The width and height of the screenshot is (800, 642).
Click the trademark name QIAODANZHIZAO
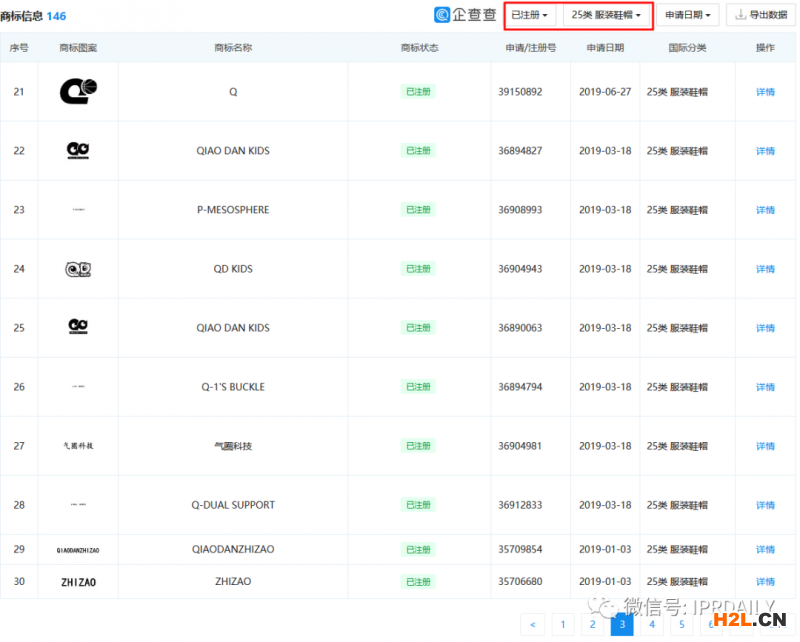(233, 550)
